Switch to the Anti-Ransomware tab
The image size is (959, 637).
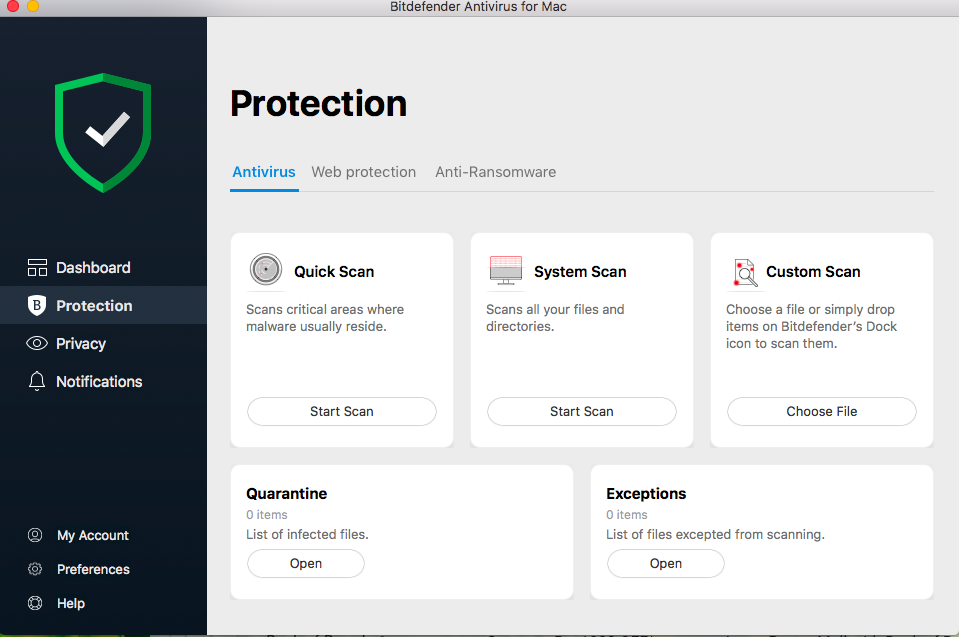(495, 172)
